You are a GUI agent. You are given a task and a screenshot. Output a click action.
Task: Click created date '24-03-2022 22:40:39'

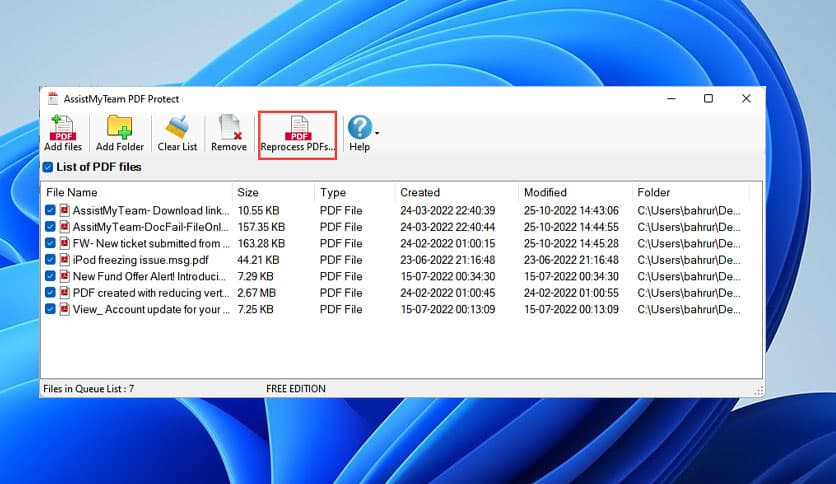click(448, 211)
